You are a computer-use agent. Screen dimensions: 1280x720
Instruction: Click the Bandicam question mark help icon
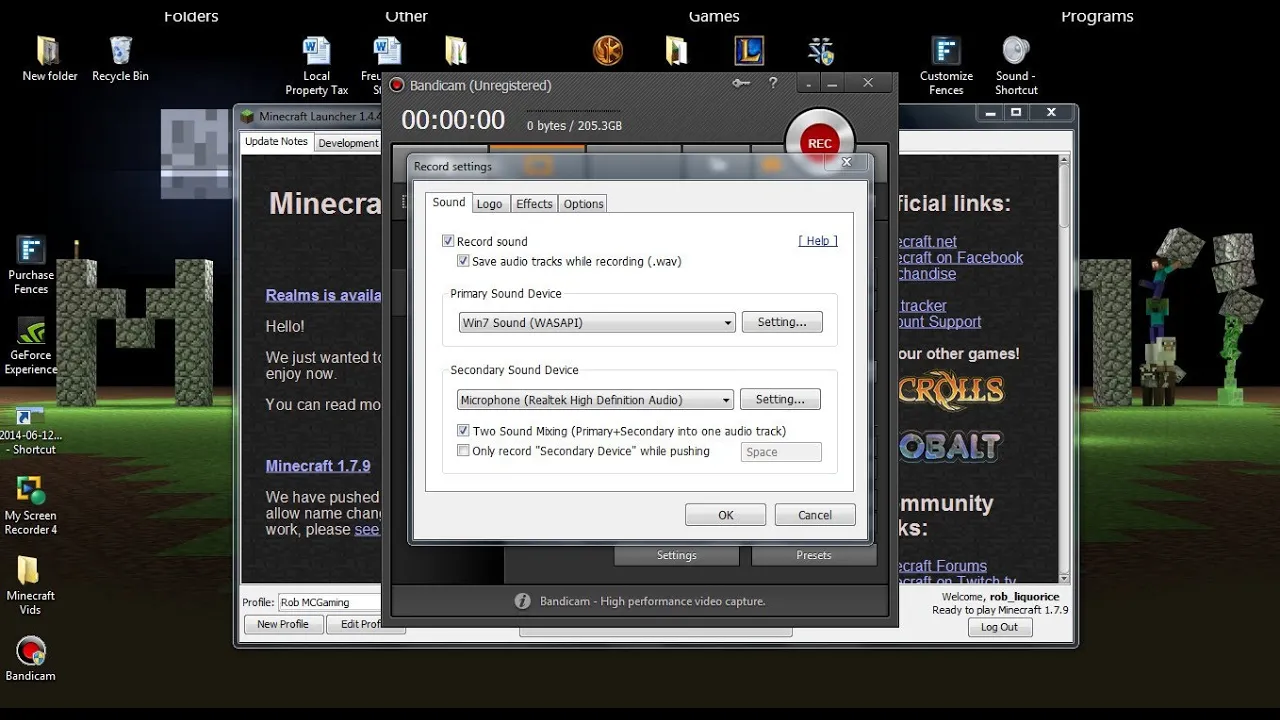pyautogui.click(x=772, y=84)
